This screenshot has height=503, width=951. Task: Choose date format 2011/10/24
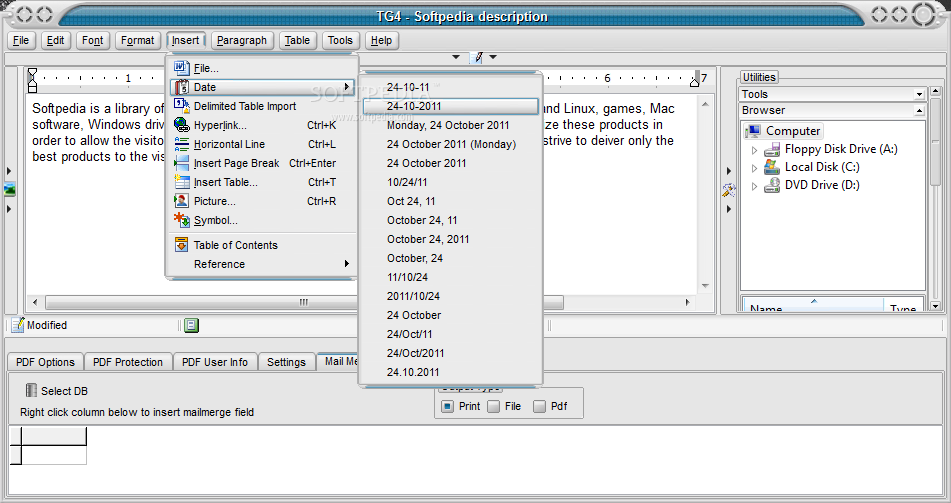(450, 296)
